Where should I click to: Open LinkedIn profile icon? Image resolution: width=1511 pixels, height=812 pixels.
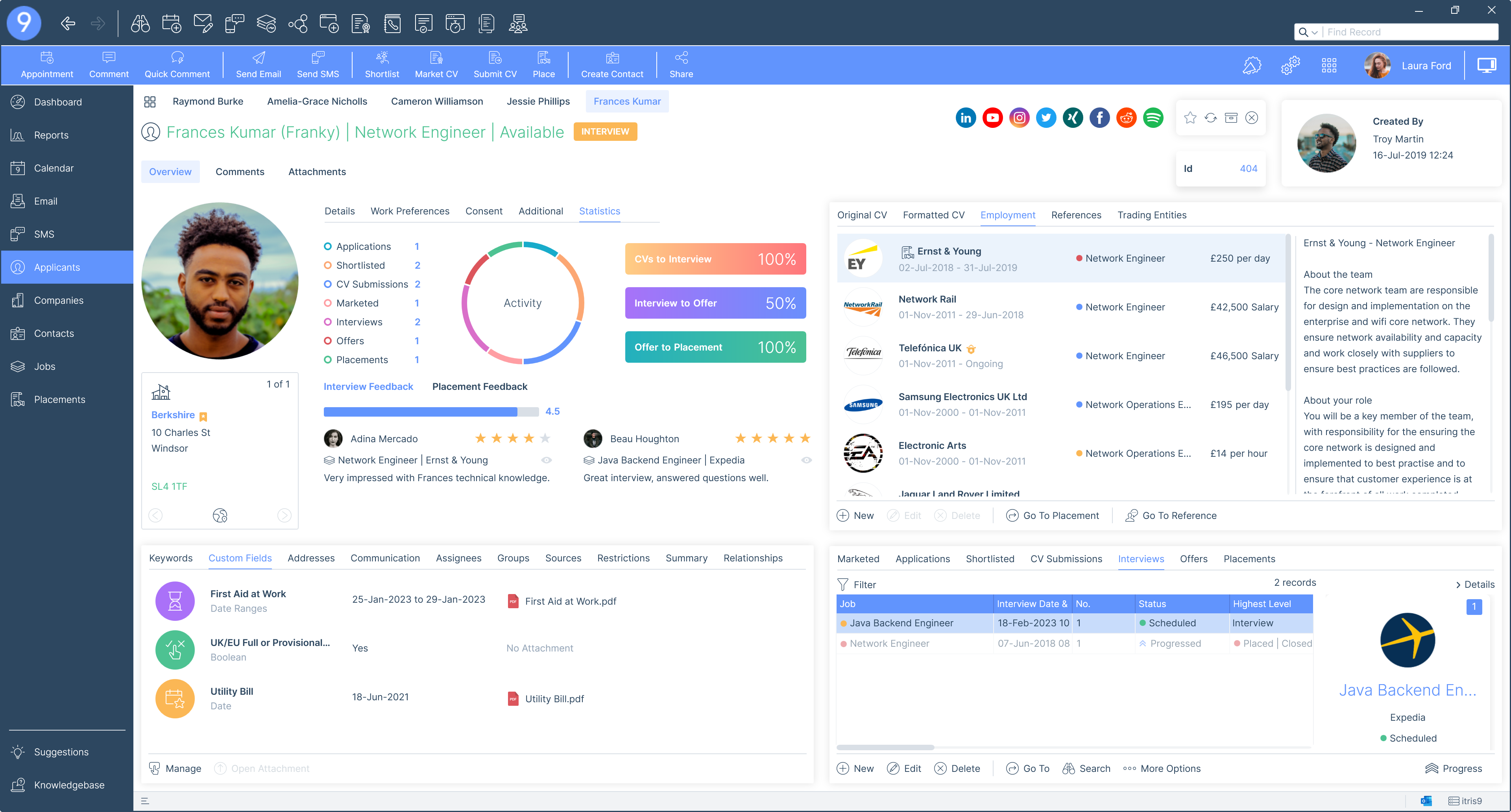pos(966,118)
